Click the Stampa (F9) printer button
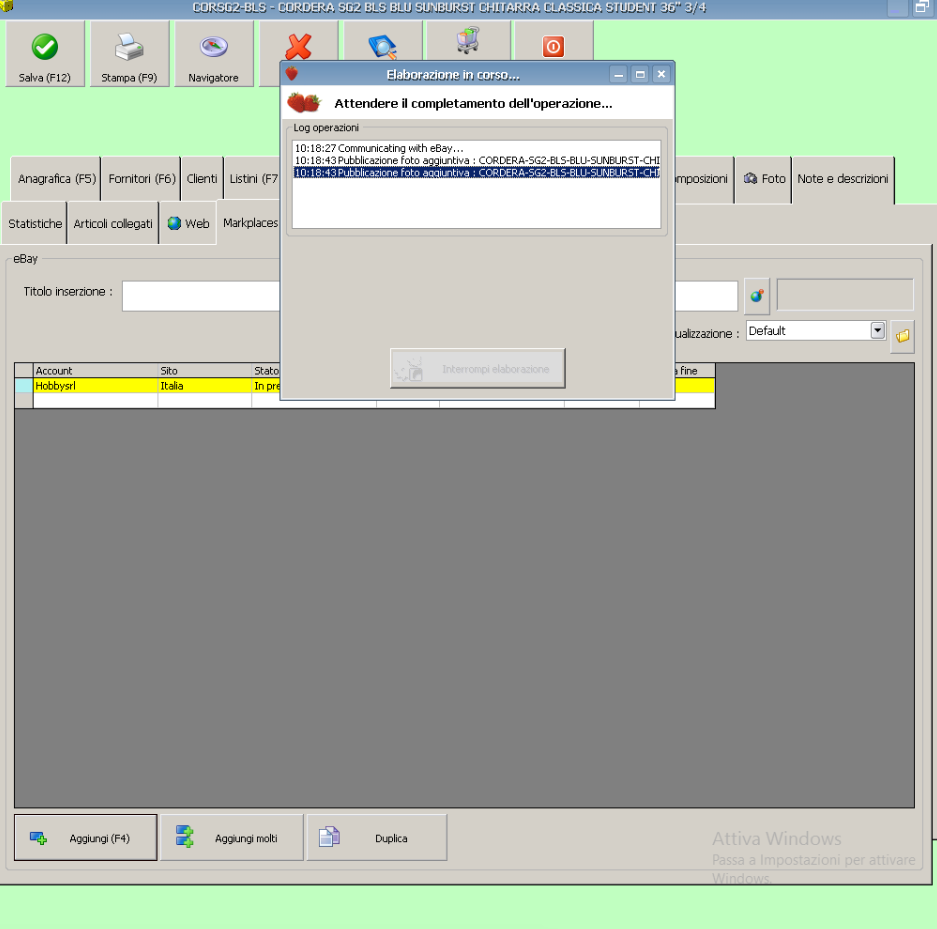 pos(129,54)
